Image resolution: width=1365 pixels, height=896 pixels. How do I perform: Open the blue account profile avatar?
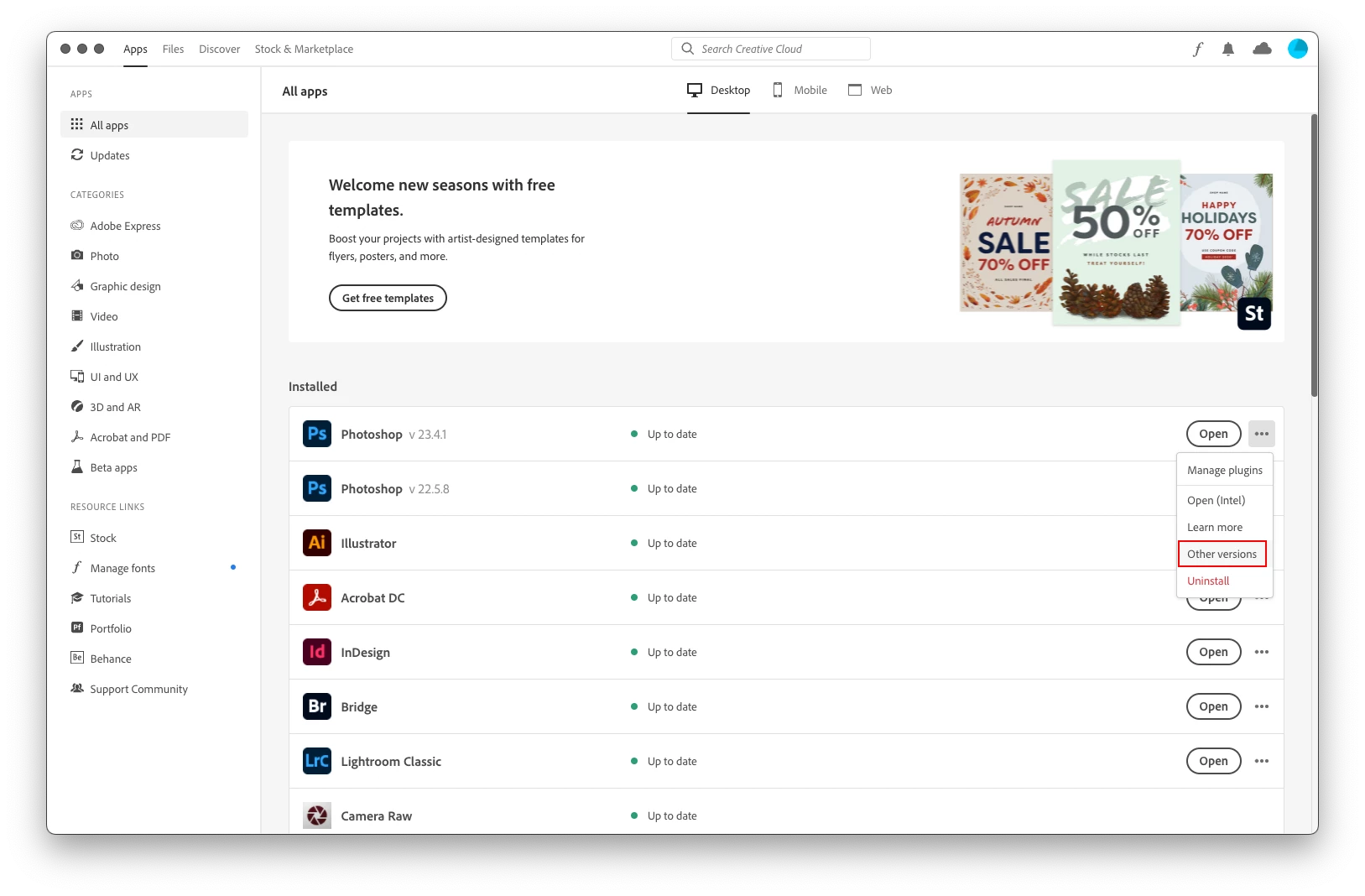[x=1298, y=49]
